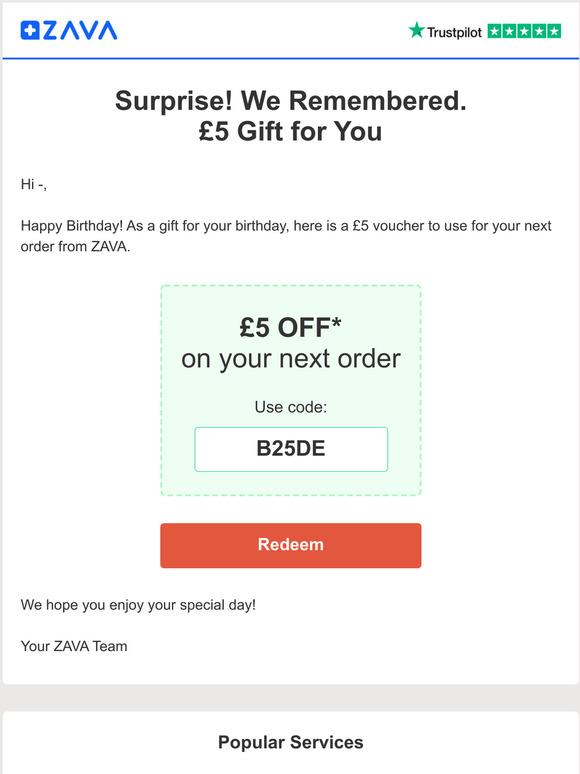Click the blue ZAVA cross logo icon
This screenshot has width=580, height=774.
tap(30, 30)
